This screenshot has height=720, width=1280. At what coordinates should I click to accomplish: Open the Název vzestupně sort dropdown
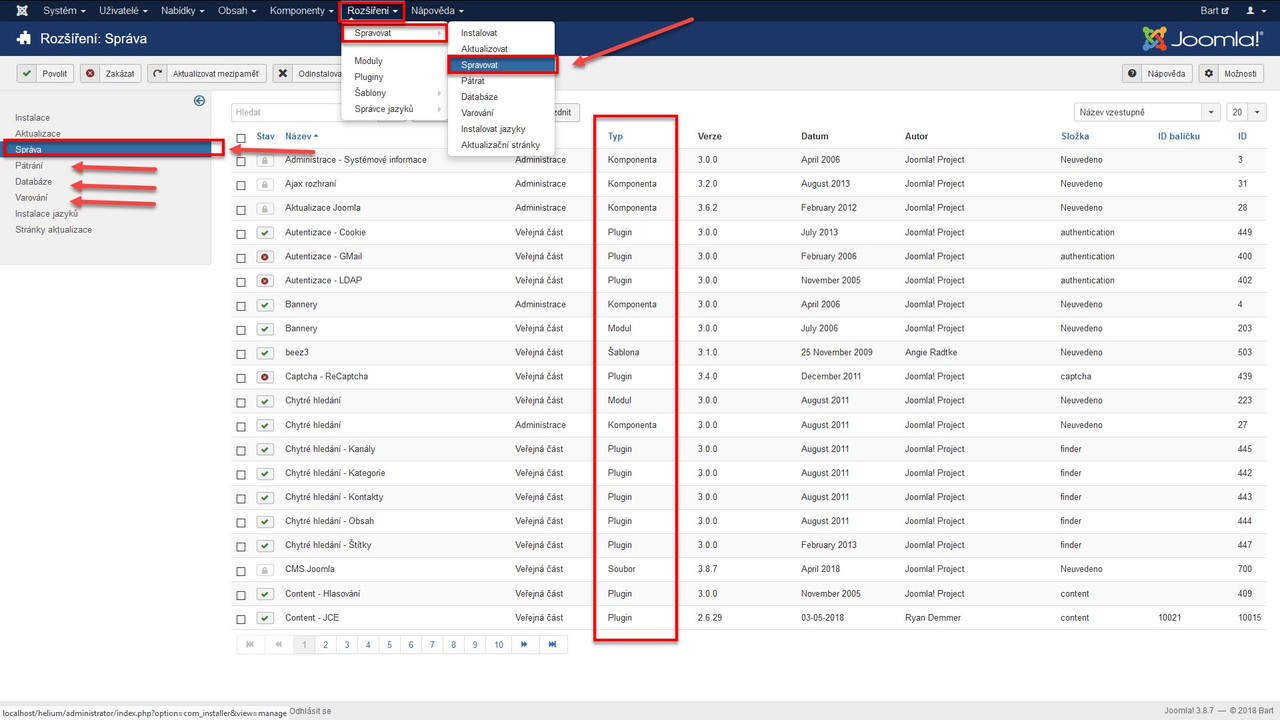click(1147, 113)
